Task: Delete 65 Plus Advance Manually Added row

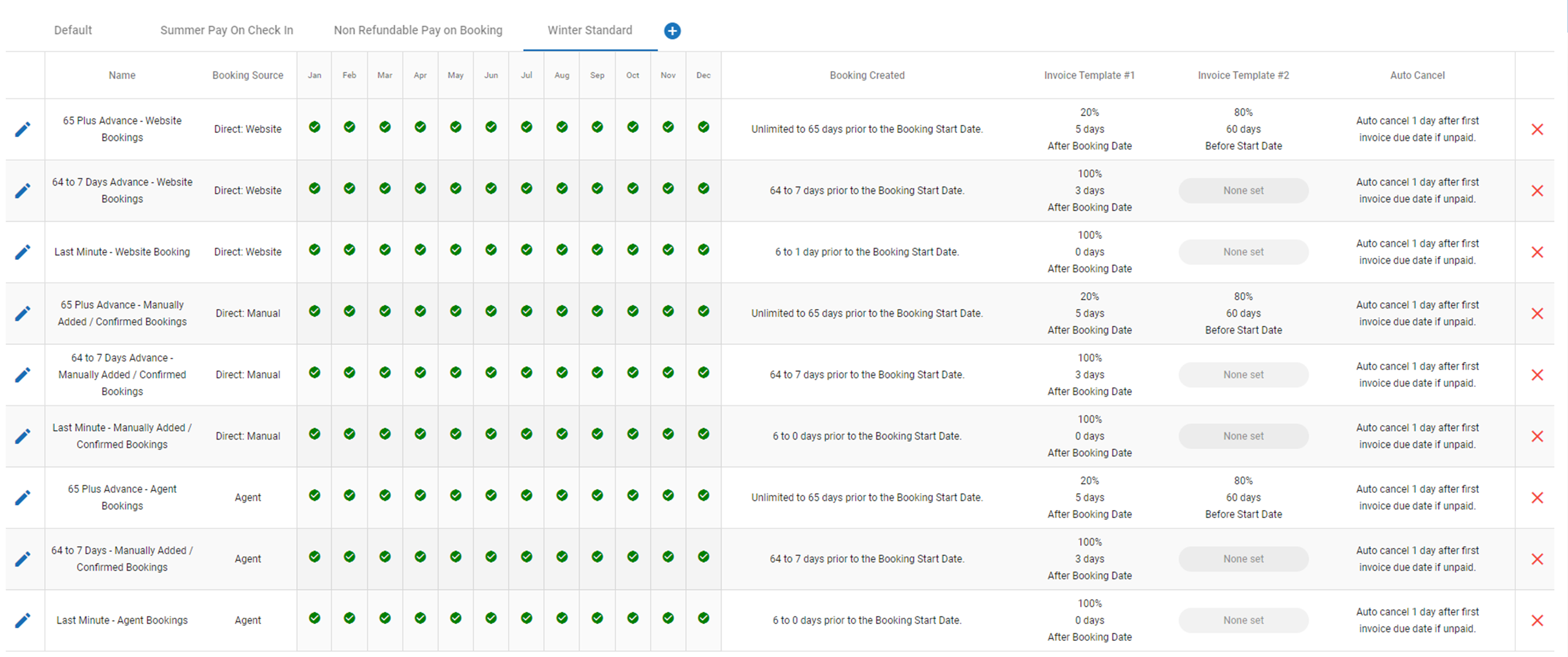Action: (x=1537, y=314)
